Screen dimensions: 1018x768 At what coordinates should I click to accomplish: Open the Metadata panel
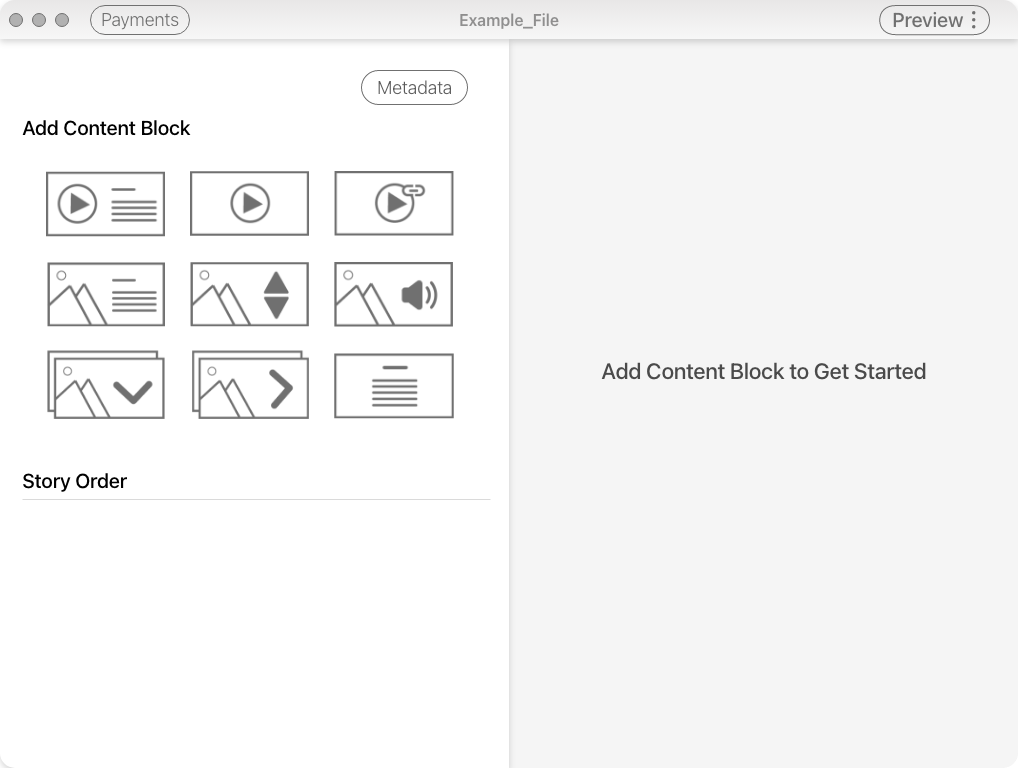coord(413,87)
